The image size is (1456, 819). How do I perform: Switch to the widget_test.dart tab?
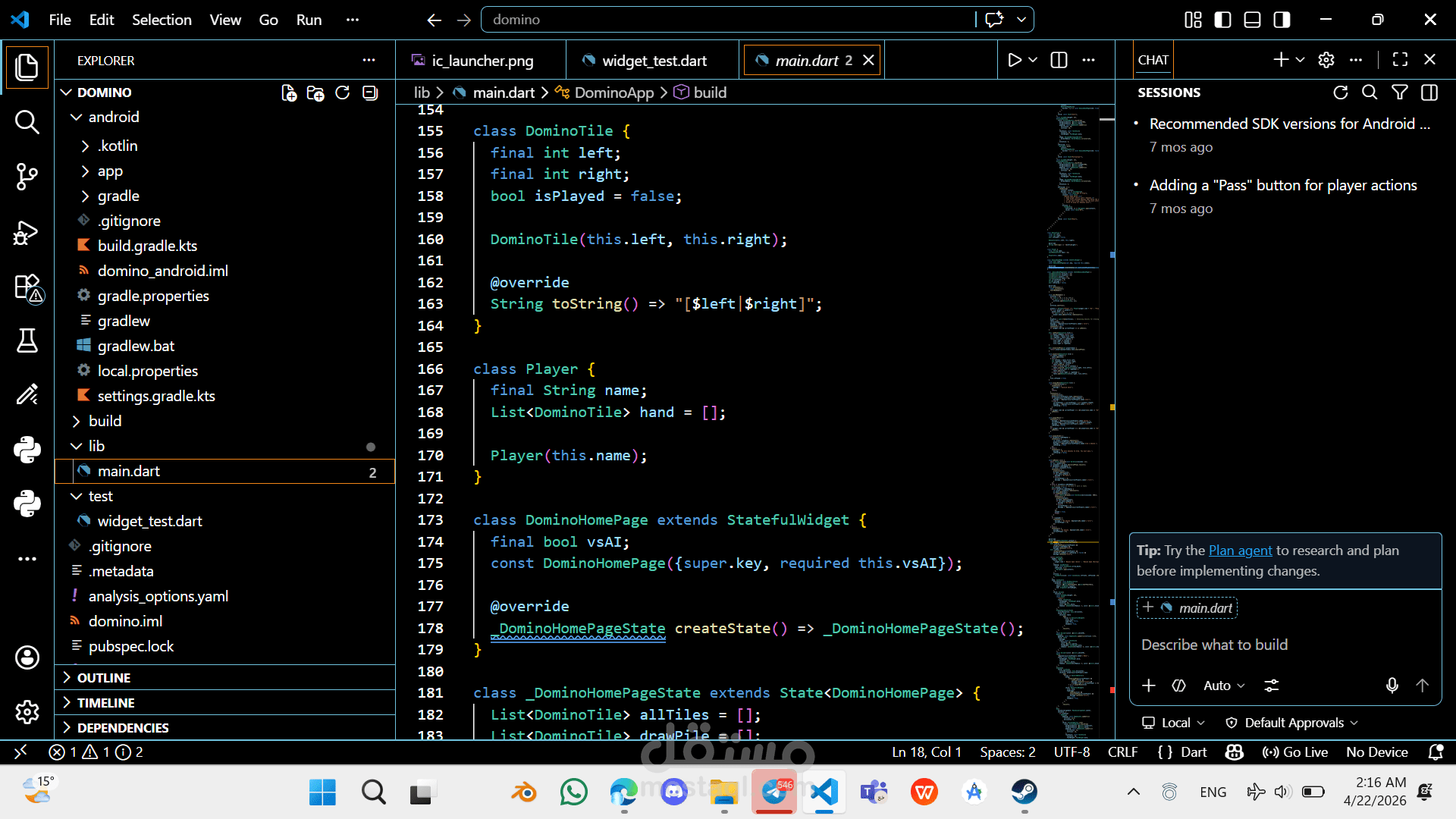coord(654,61)
